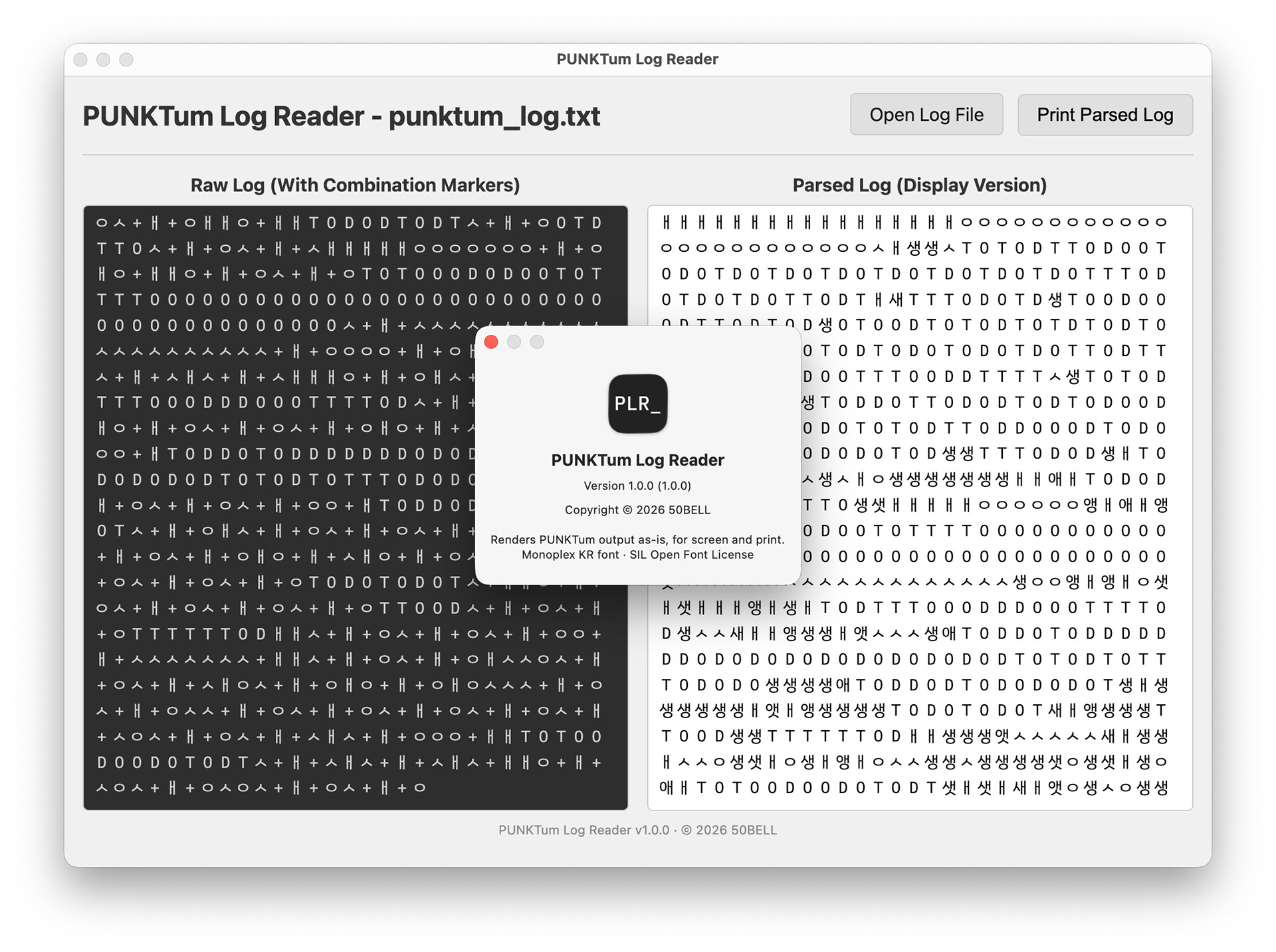Click the footer version and copyright text

tap(637, 830)
